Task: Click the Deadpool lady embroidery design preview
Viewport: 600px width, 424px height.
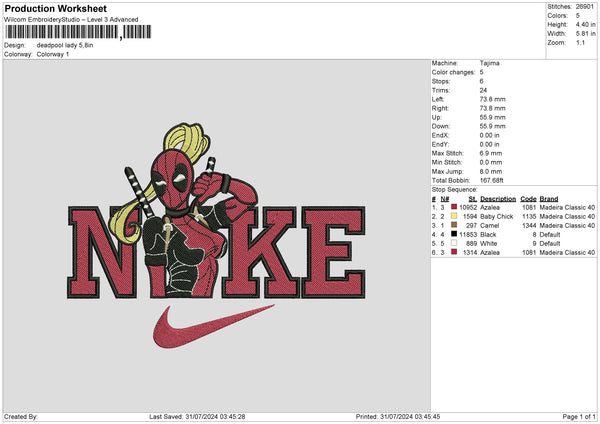Action: (216, 235)
